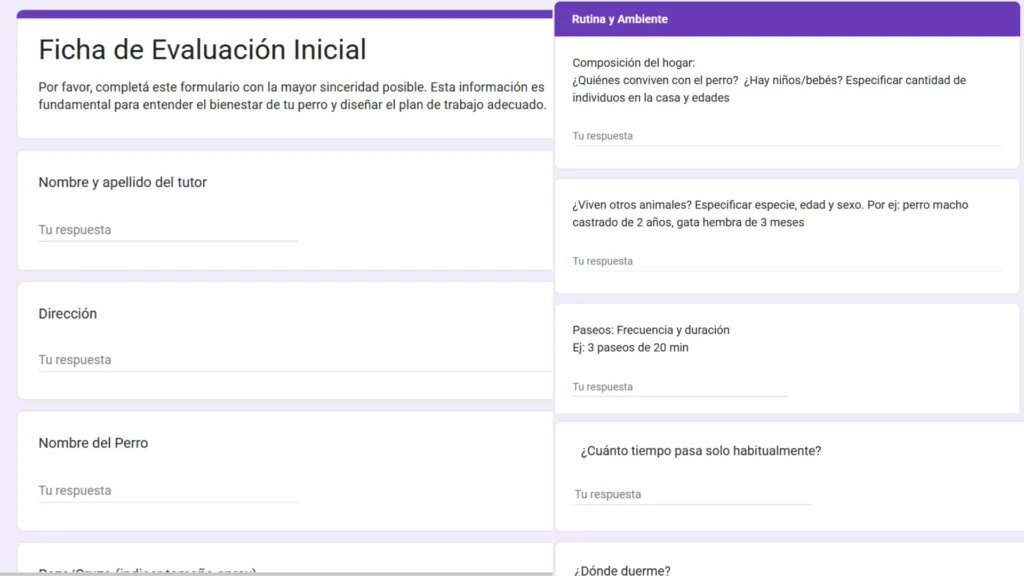
Task: Select the Dirección question label
Action: (x=68, y=313)
